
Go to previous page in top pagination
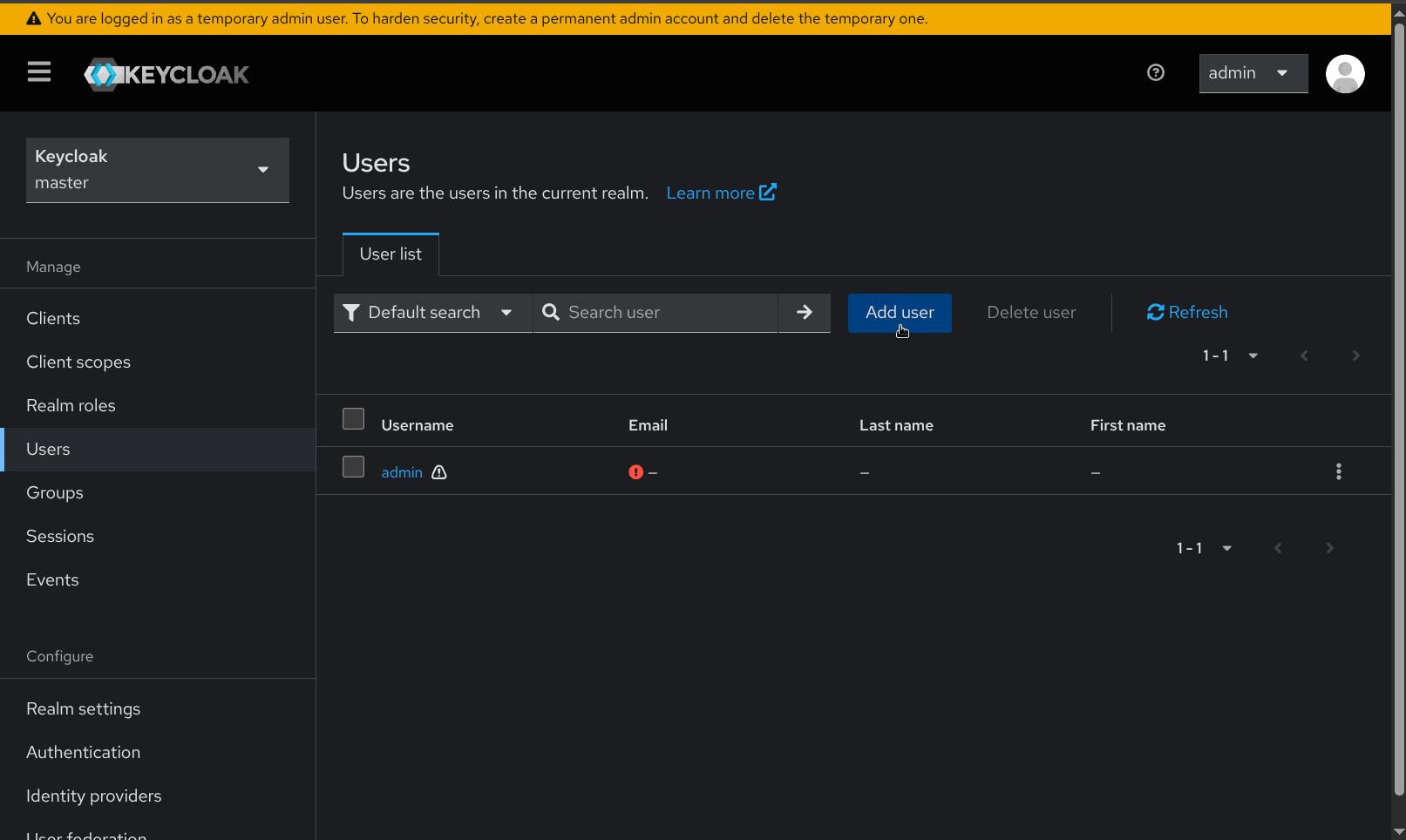click(1304, 356)
